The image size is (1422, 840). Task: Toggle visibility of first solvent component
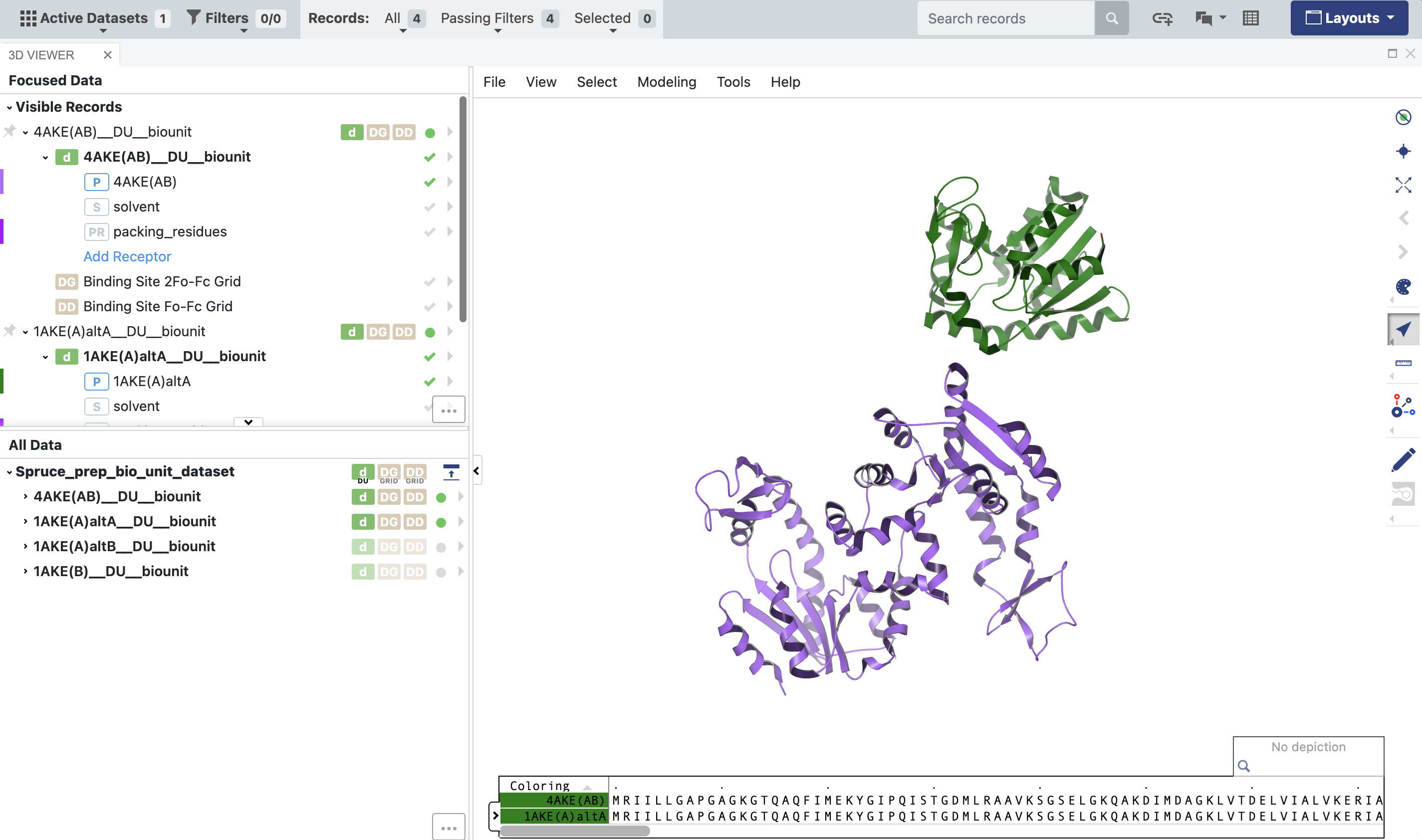tap(430, 207)
